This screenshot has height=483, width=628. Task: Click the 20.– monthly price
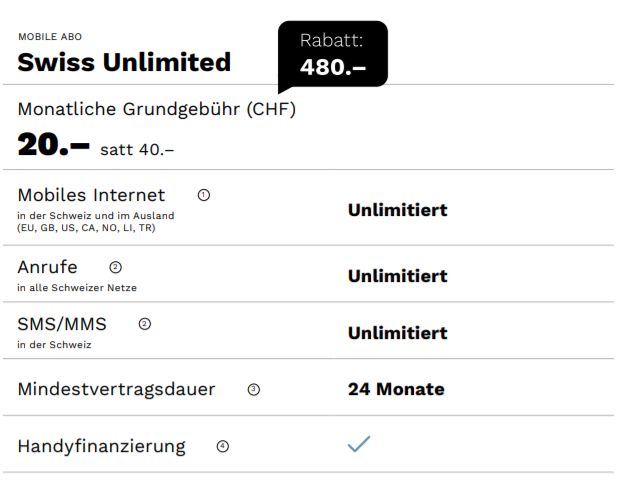point(54,146)
